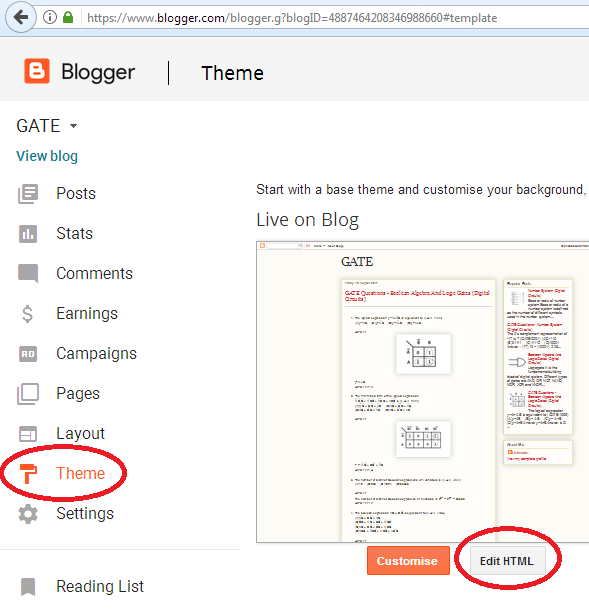The image size is (589, 611).
Task: Click the Theme page heading
Action: (x=233, y=73)
